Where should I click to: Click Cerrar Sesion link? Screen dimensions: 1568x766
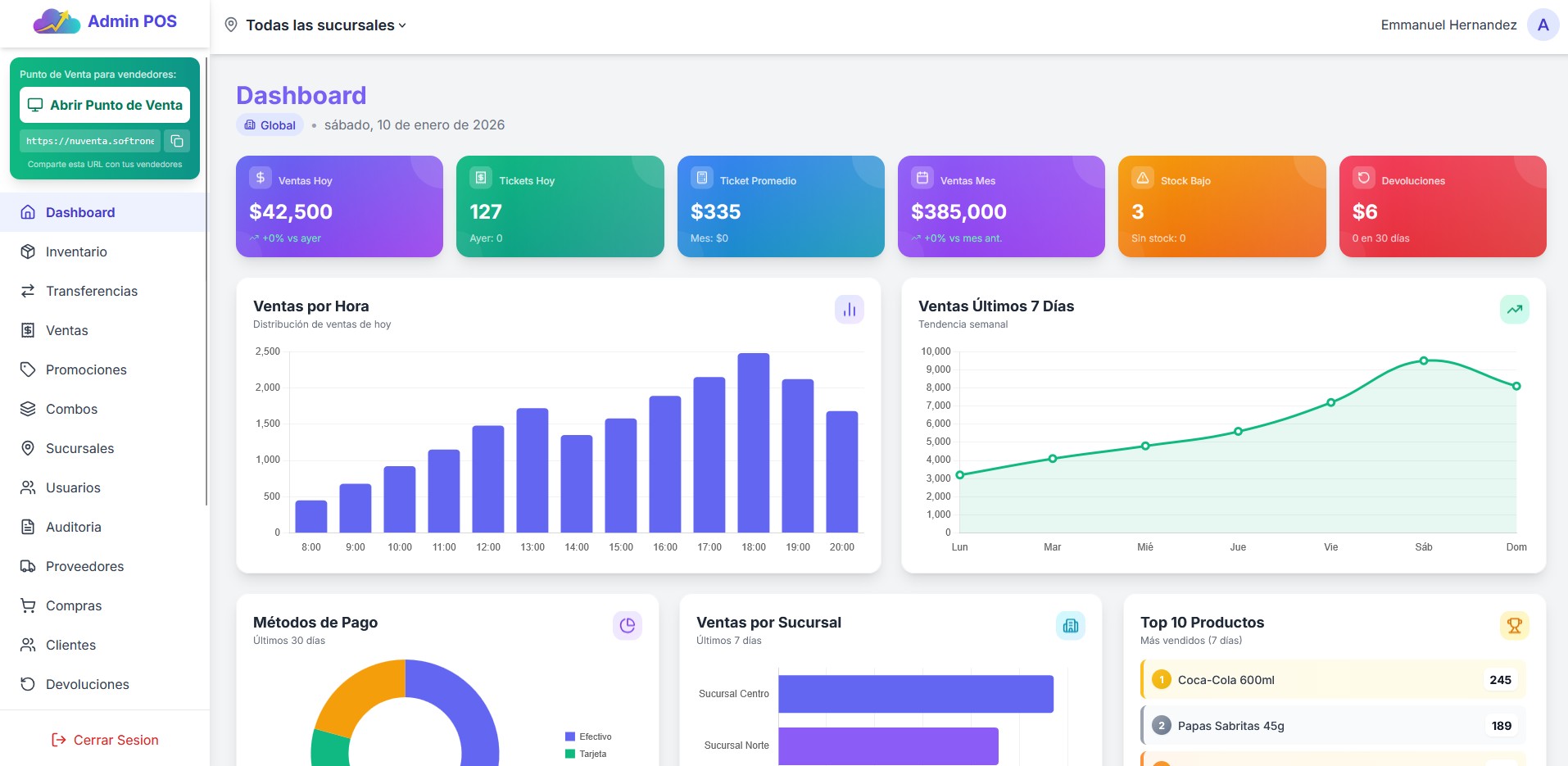[x=105, y=740]
